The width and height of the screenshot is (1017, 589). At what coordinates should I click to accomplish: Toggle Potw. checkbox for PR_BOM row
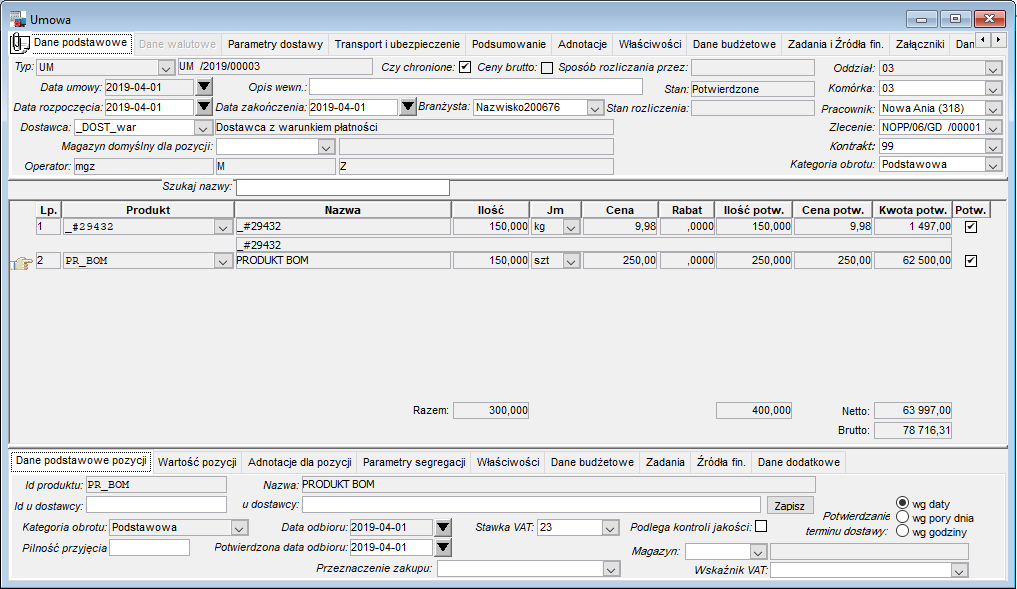point(970,261)
